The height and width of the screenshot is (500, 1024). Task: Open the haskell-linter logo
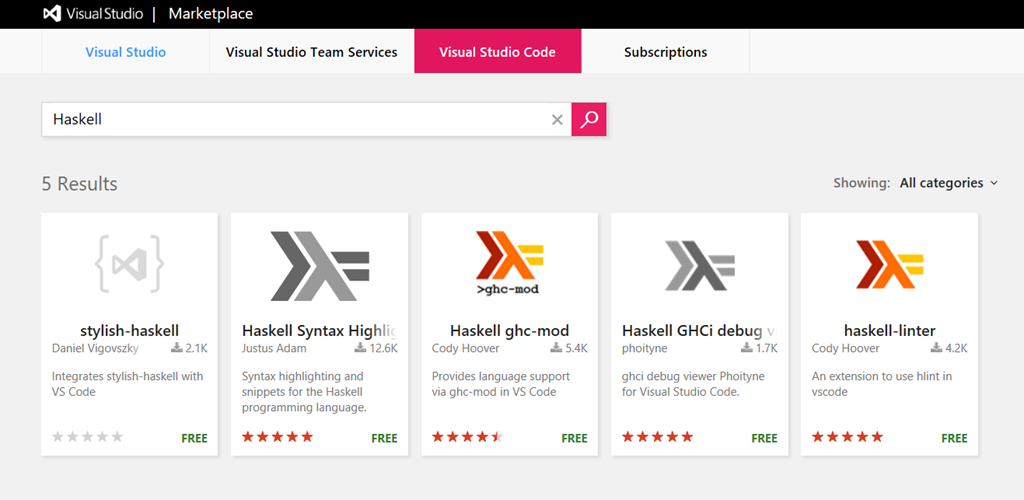(889, 264)
